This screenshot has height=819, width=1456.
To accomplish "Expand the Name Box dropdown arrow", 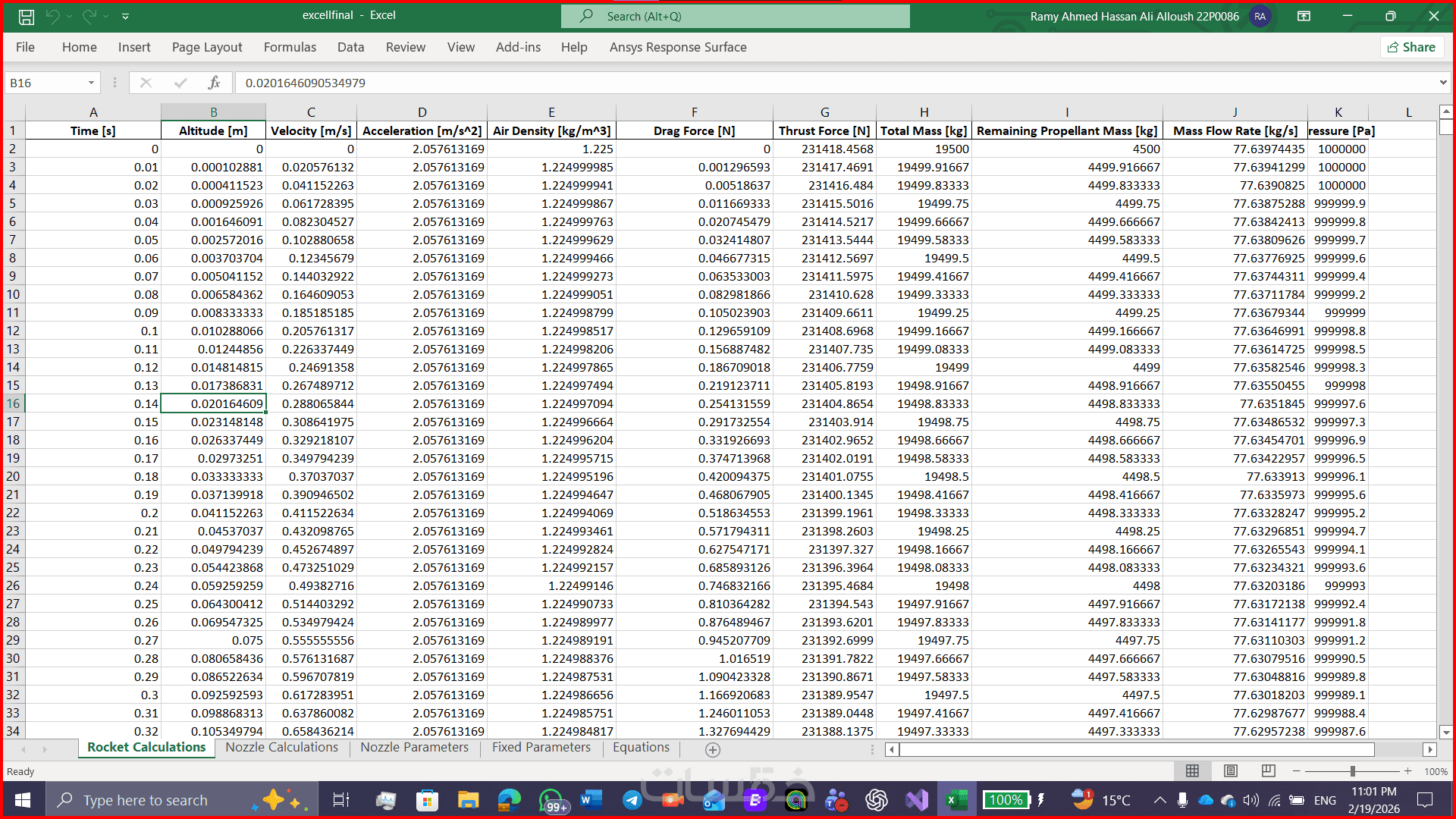I will click(x=91, y=83).
